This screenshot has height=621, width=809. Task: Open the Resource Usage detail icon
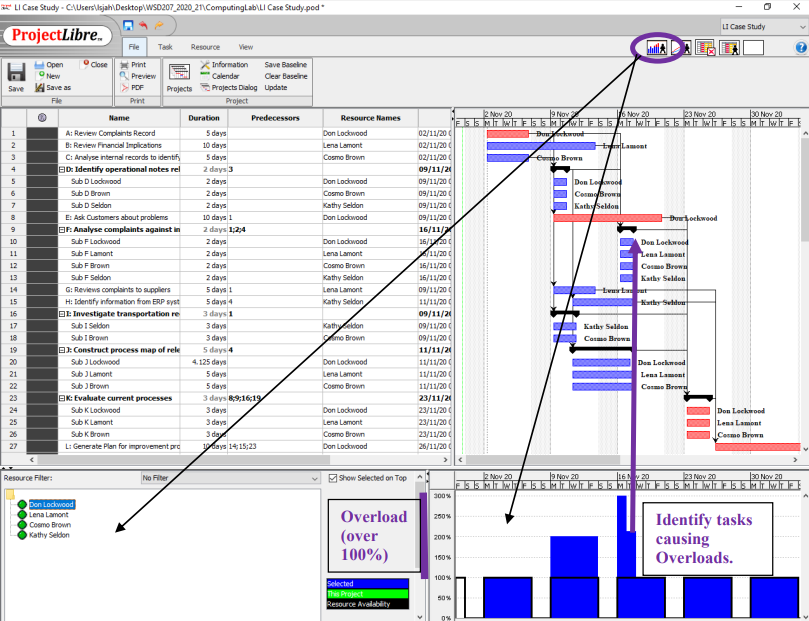pyautogui.click(x=730, y=48)
